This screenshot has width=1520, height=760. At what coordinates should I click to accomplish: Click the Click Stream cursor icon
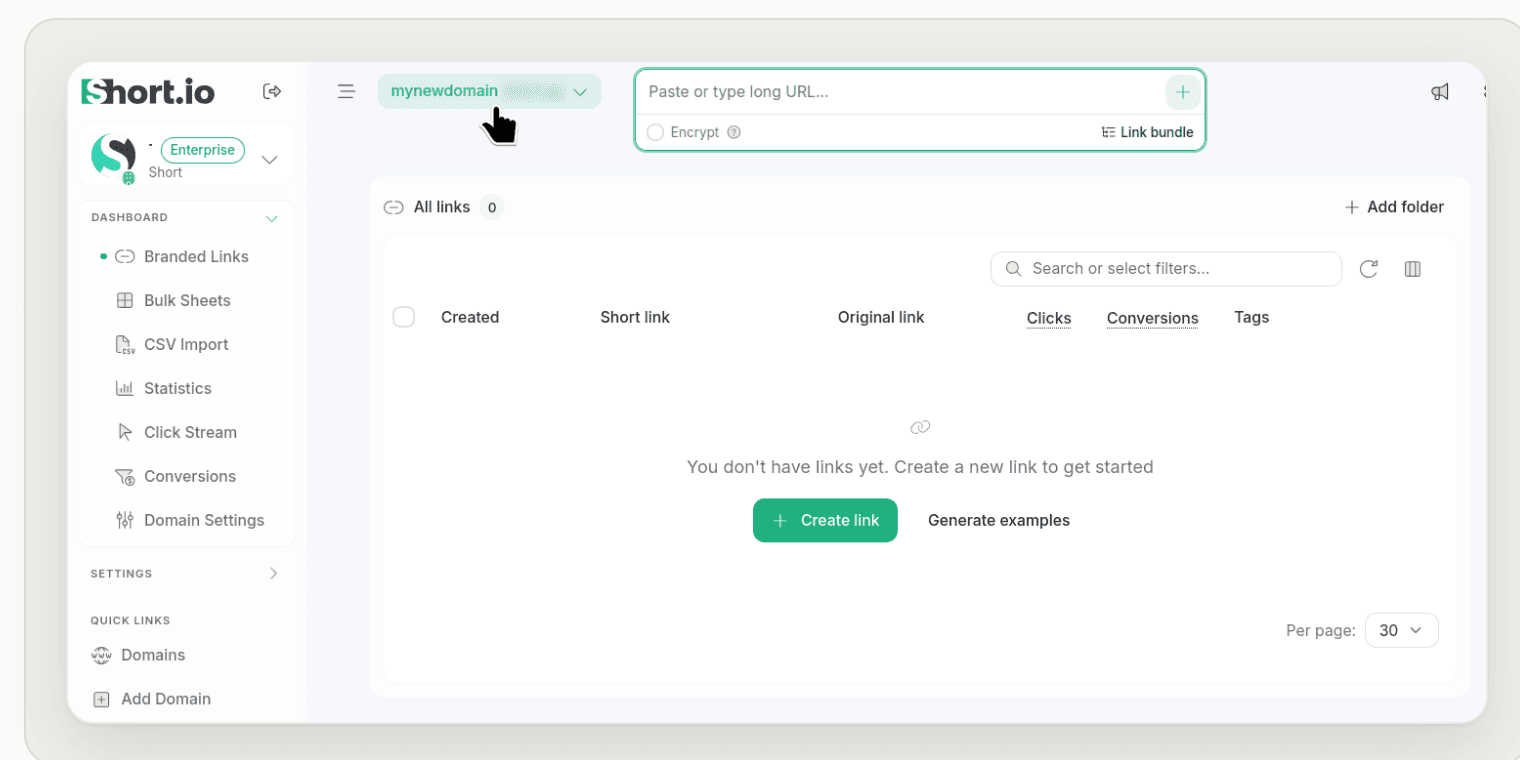(125, 432)
